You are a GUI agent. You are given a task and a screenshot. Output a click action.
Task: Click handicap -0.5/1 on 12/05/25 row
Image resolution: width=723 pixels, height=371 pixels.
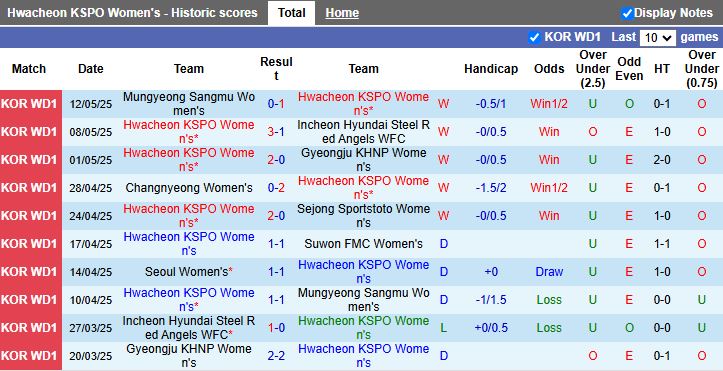click(491, 104)
